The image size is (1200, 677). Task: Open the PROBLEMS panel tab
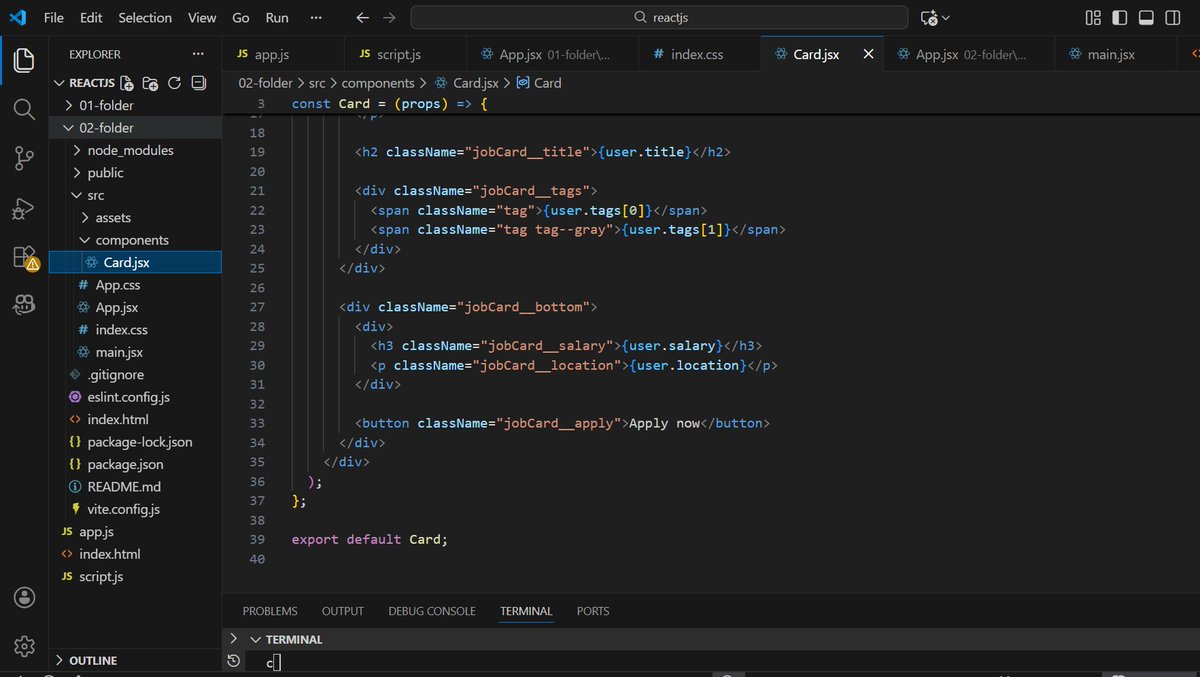point(270,611)
